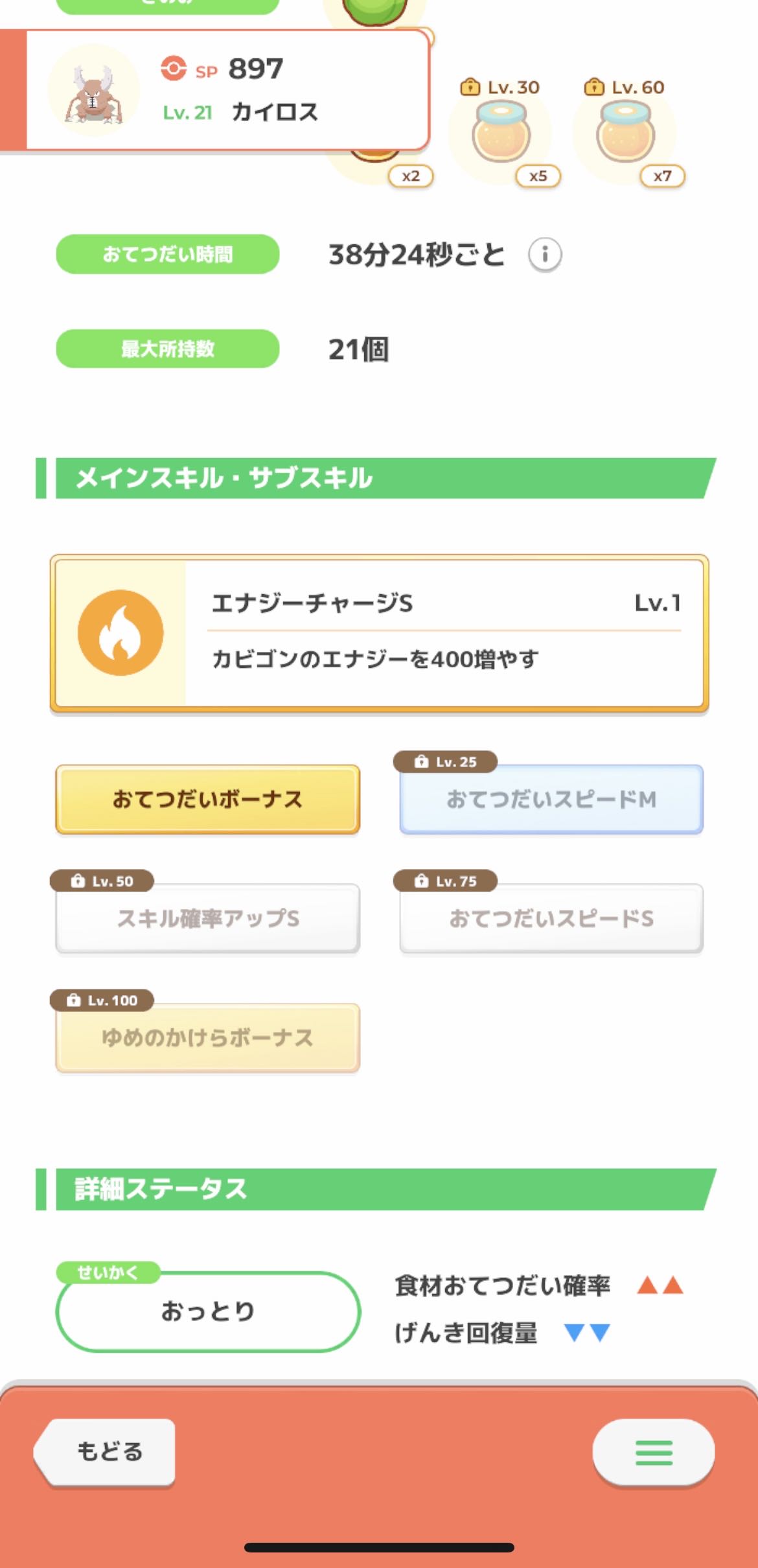Open the green hamburger menu button
Screen dimensions: 758x1568
(653, 1452)
